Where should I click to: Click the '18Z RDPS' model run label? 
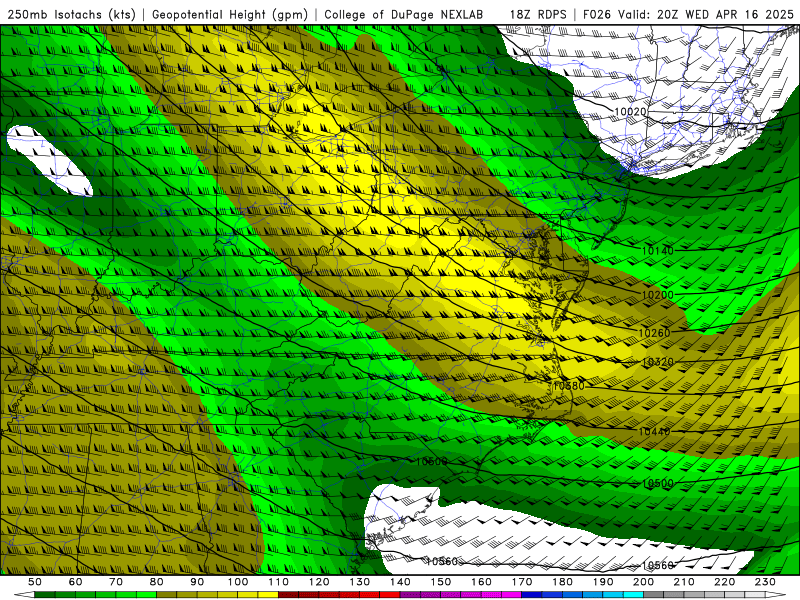pos(538,15)
